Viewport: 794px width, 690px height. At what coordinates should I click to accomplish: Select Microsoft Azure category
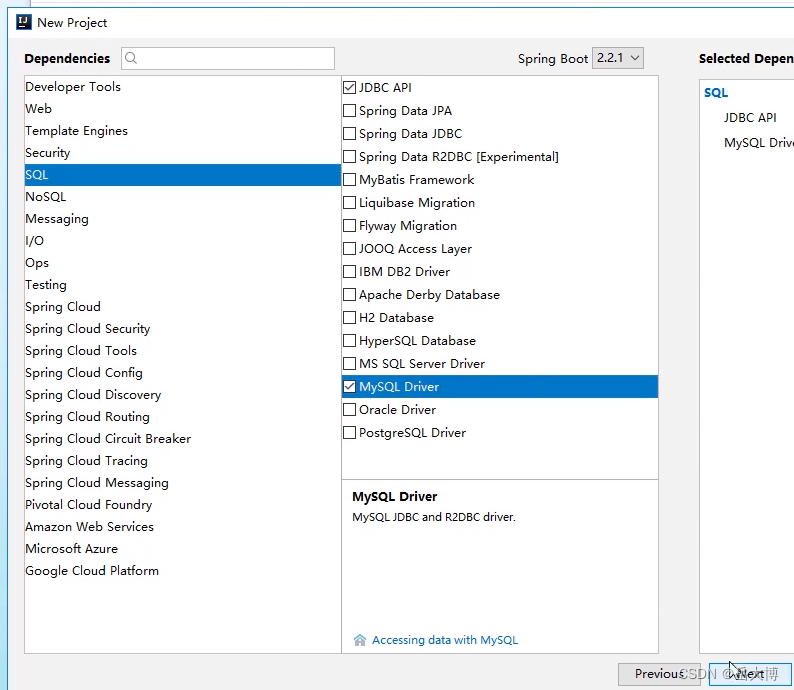(x=182, y=549)
